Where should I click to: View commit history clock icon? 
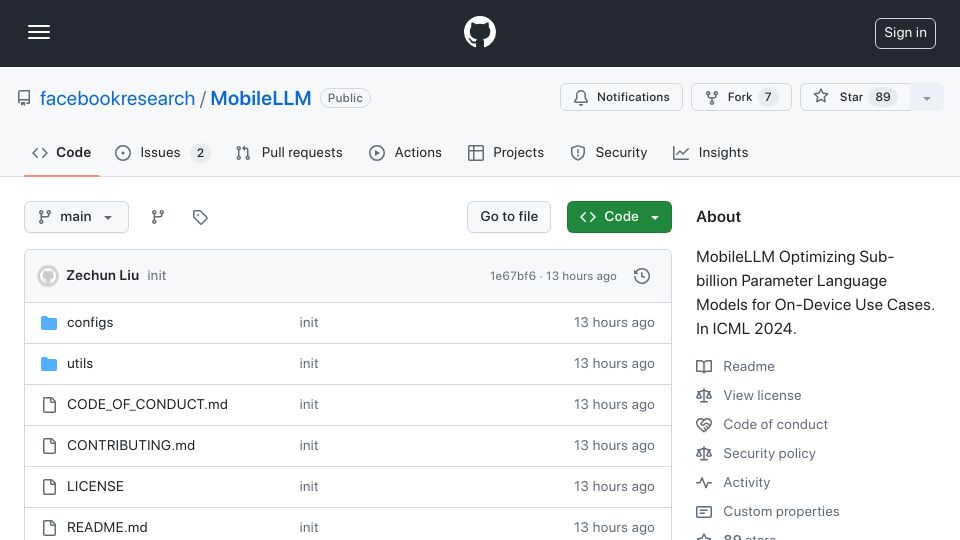[642, 276]
